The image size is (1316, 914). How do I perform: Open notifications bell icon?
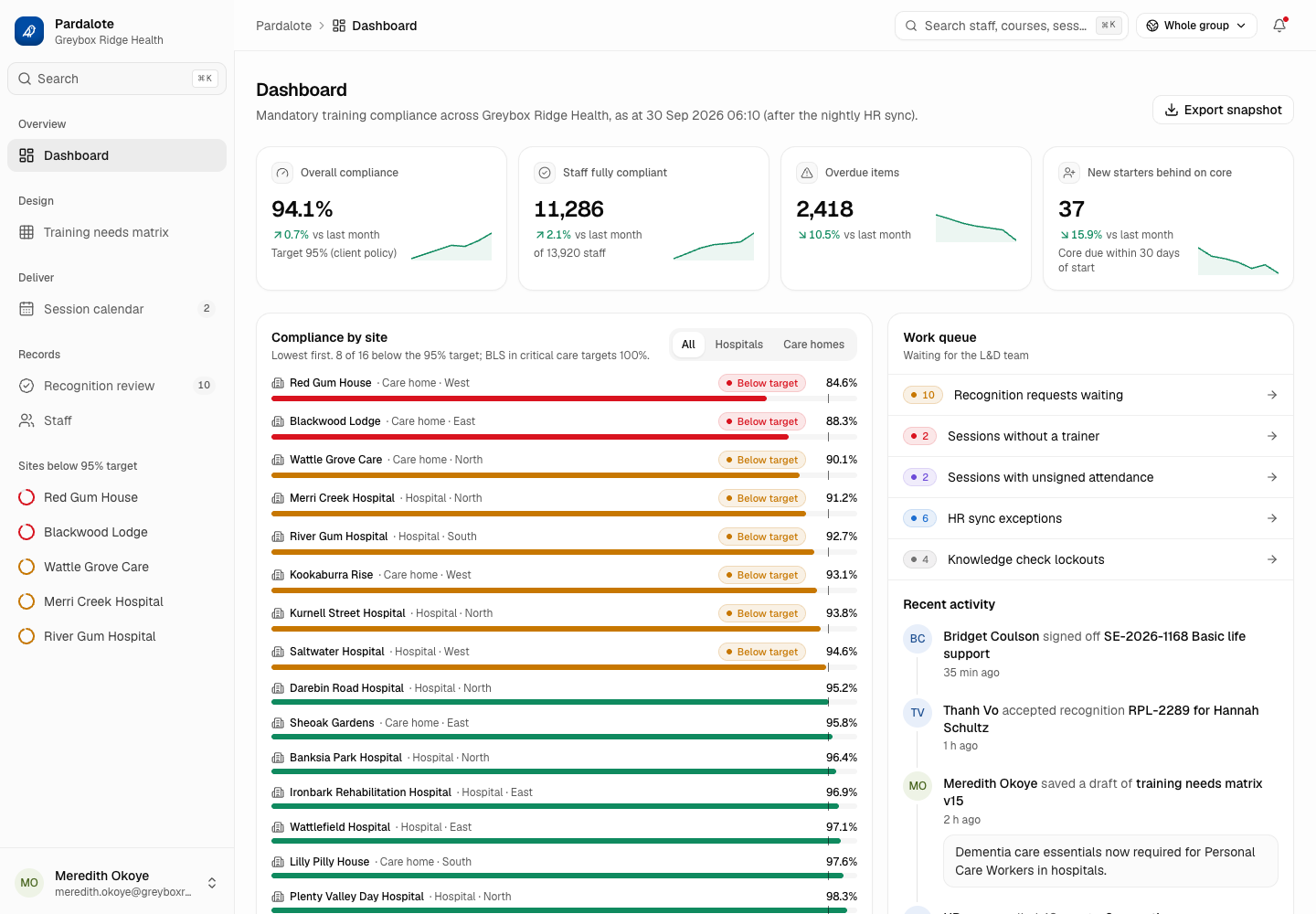1279,26
